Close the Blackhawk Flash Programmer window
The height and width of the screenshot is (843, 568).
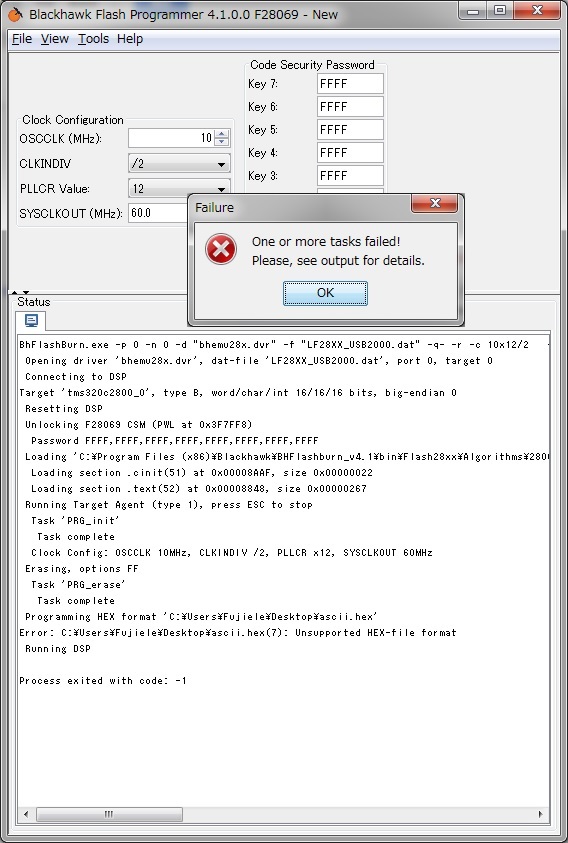pos(537,11)
